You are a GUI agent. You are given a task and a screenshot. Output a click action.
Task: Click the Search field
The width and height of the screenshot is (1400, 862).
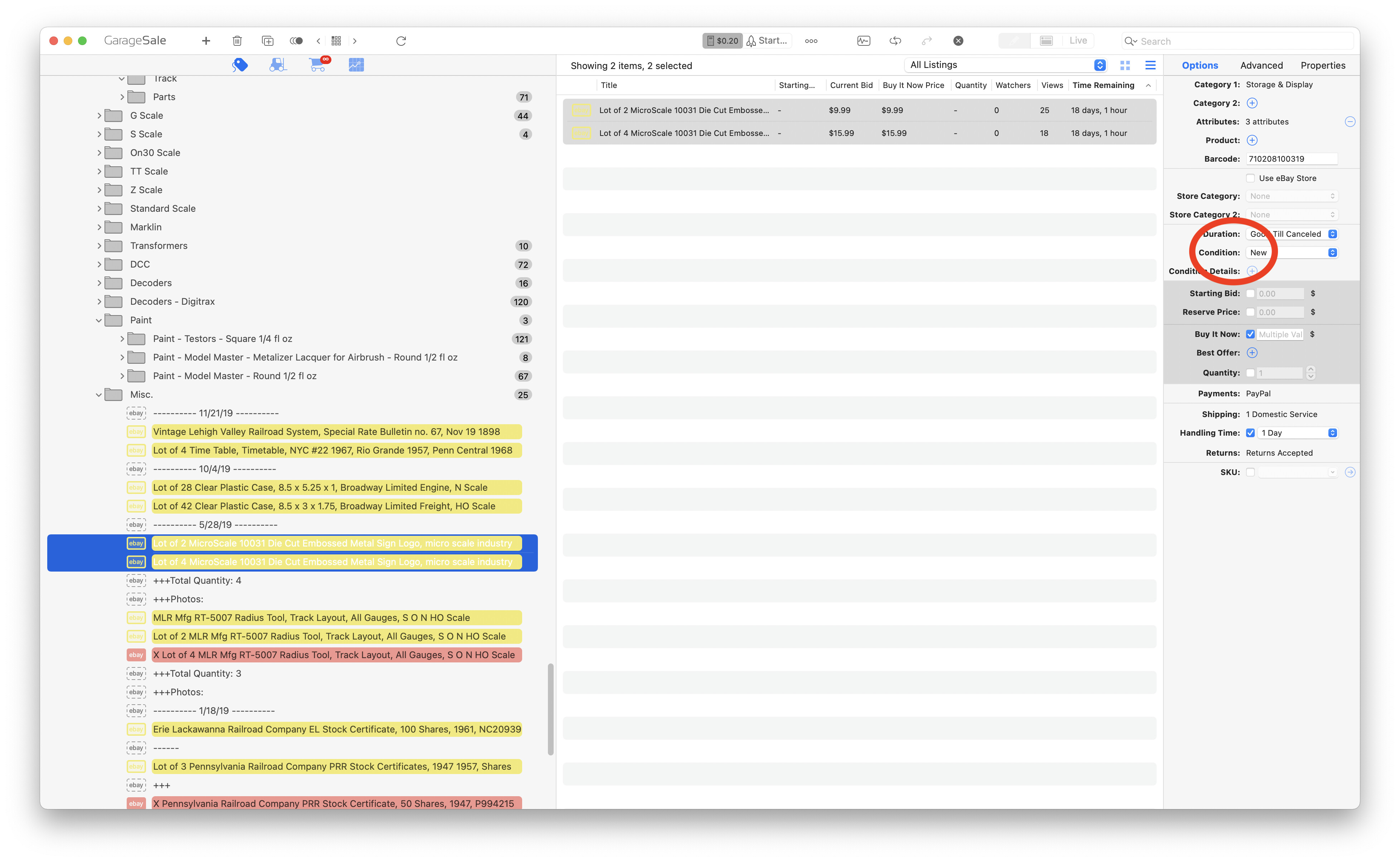coord(1238,41)
